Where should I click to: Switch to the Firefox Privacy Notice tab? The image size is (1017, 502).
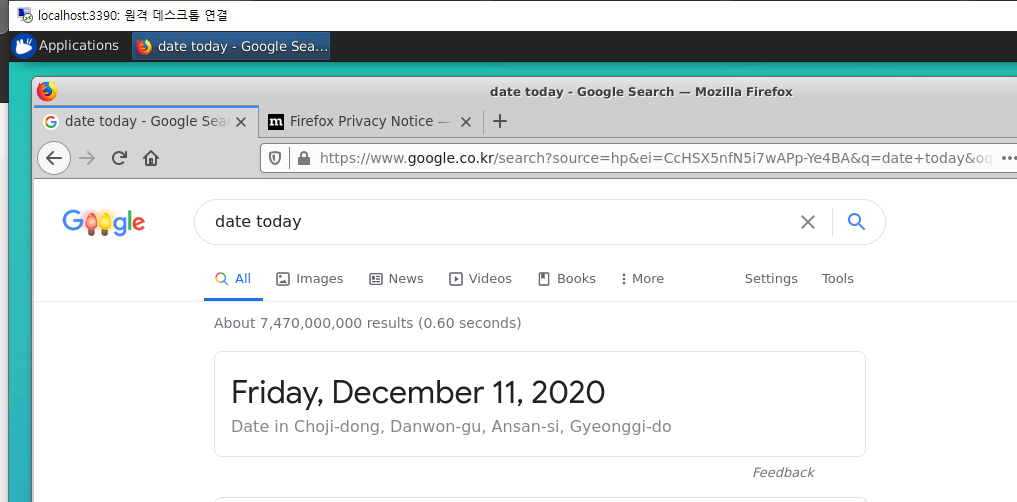point(370,121)
